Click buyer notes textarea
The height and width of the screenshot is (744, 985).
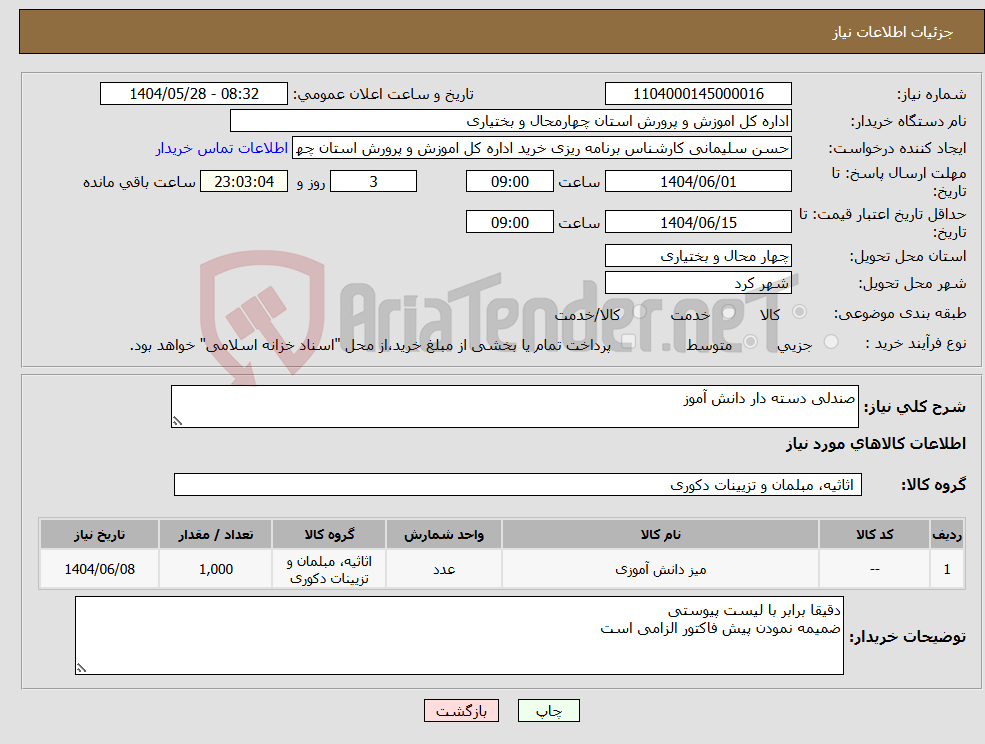click(459, 635)
